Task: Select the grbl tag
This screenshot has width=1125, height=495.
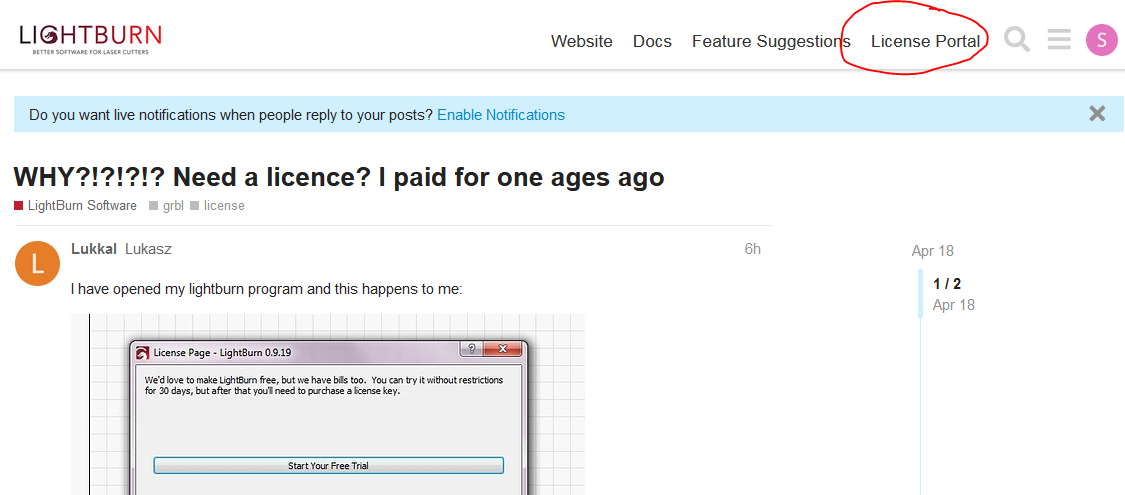Action: 166,206
